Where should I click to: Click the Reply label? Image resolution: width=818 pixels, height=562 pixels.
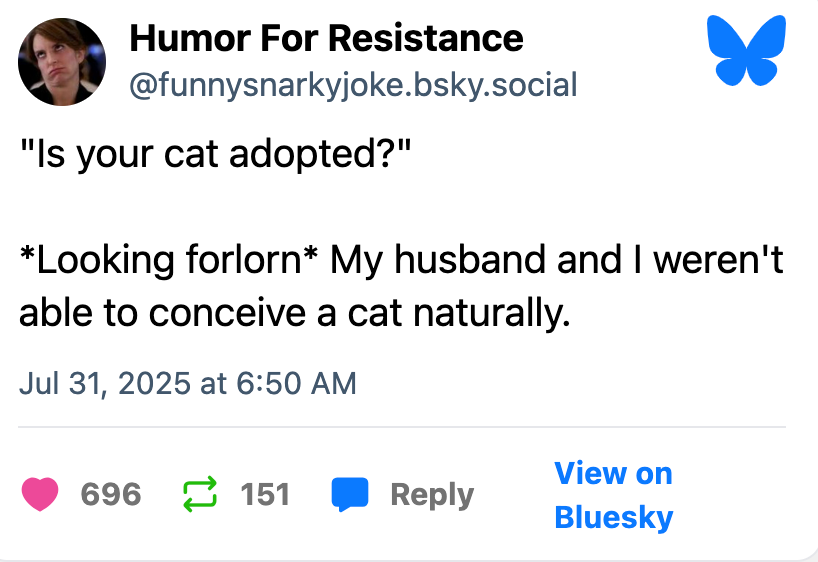[x=432, y=494]
